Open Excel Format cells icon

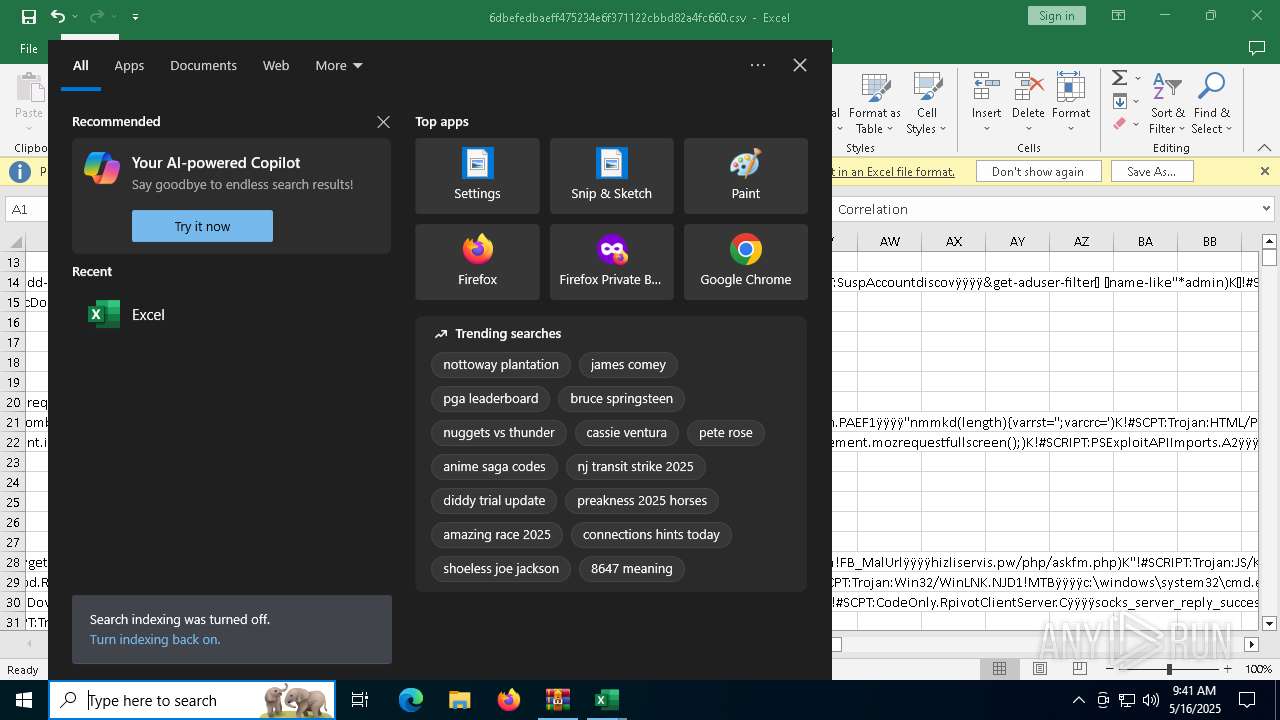[x=1071, y=87]
